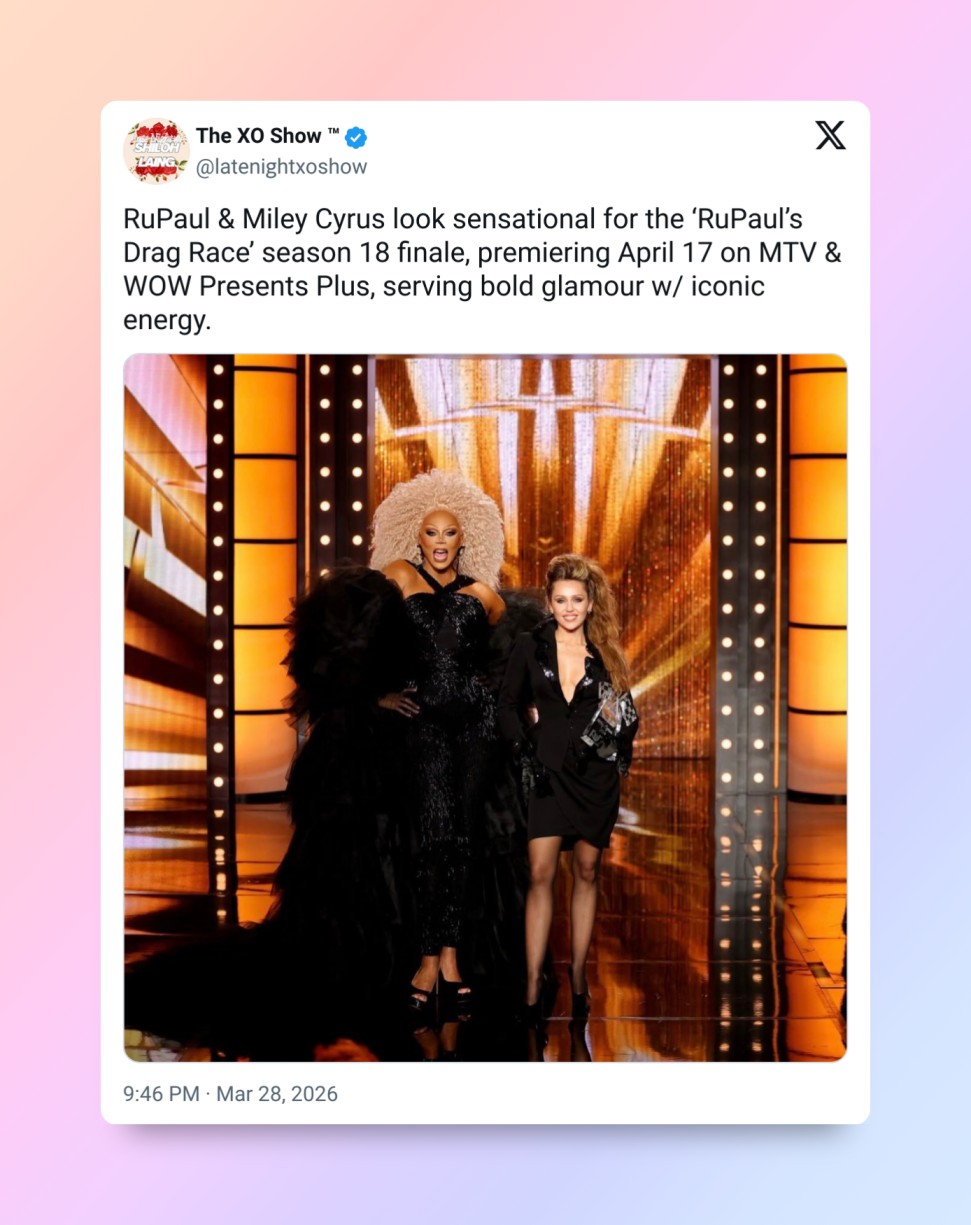
Task: Click the pink gradient background outside card
Action: (50, 600)
